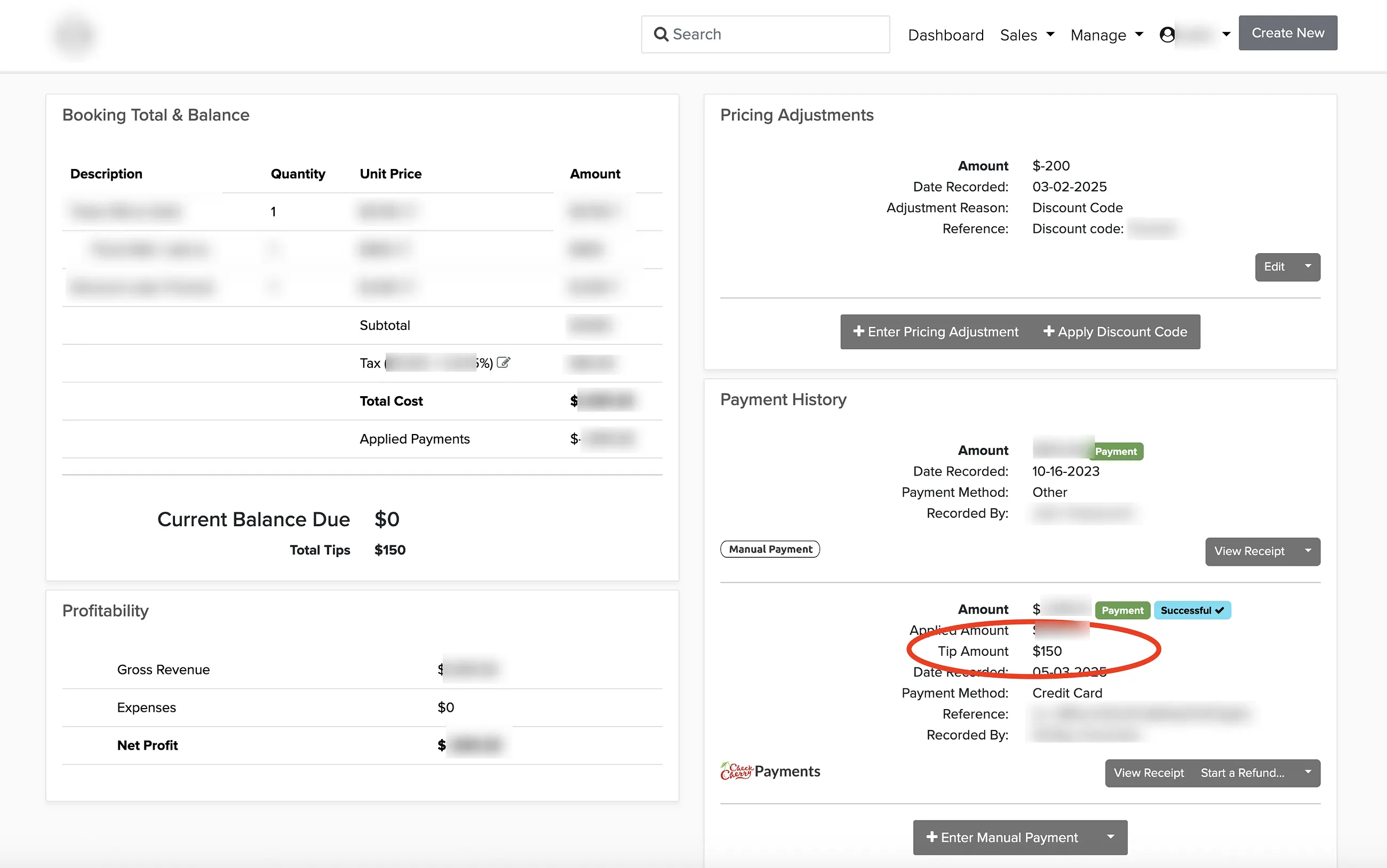Click the Credit Card payment method value
This screenshot has width=1387, height=868.
(1067, 693)
